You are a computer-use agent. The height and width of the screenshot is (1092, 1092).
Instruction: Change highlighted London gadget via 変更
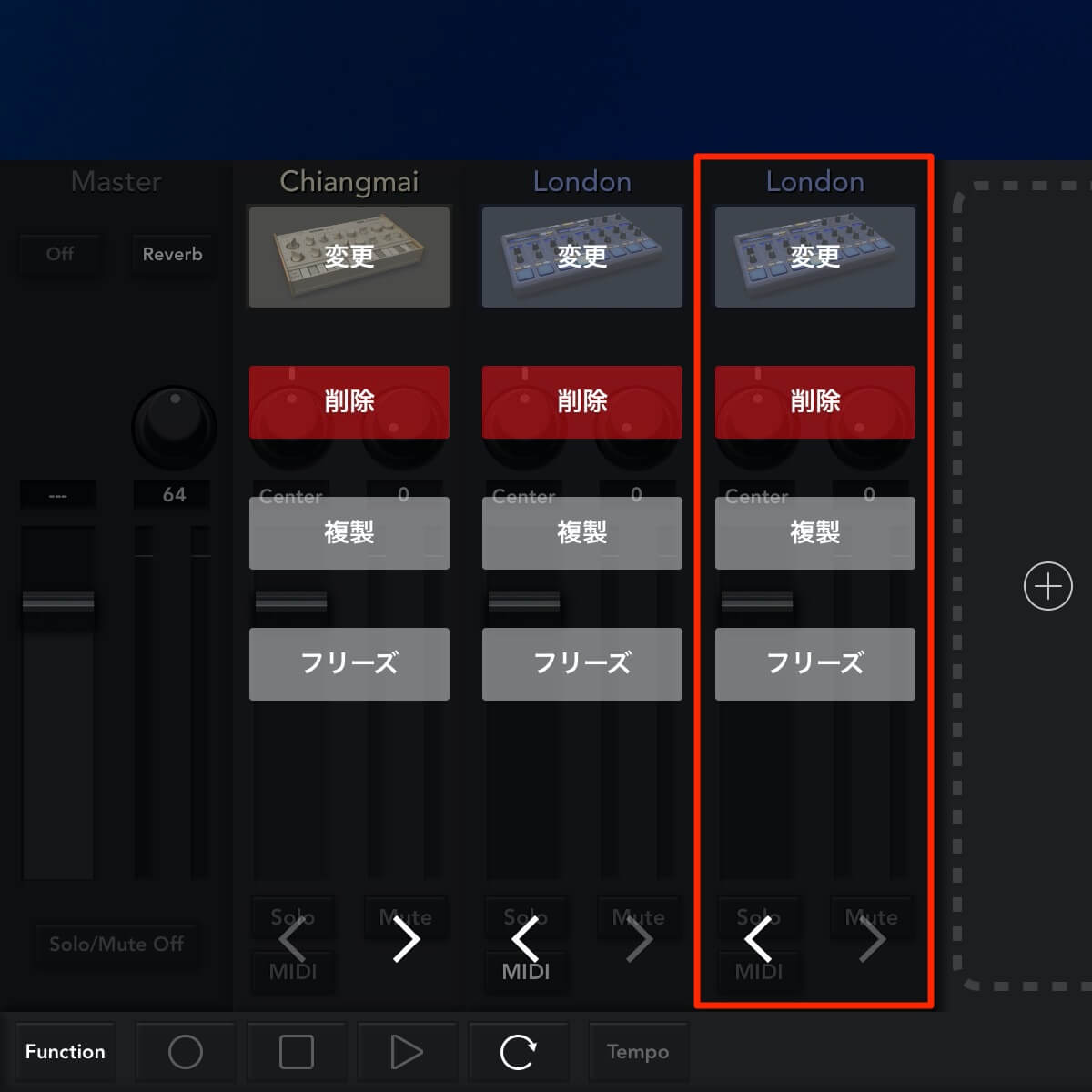(x=815, y=257)
